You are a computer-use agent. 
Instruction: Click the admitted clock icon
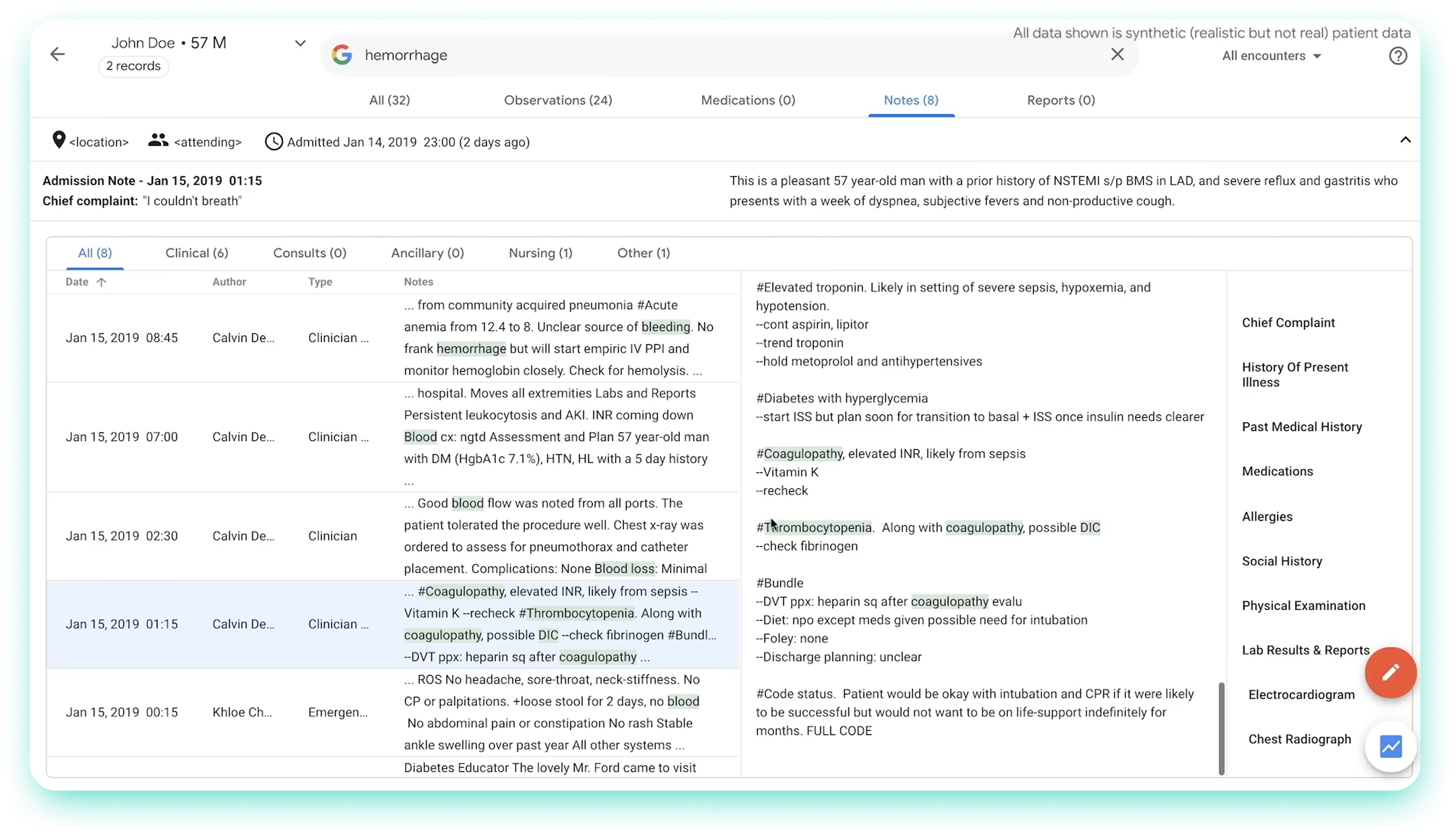tap(274, 141)
